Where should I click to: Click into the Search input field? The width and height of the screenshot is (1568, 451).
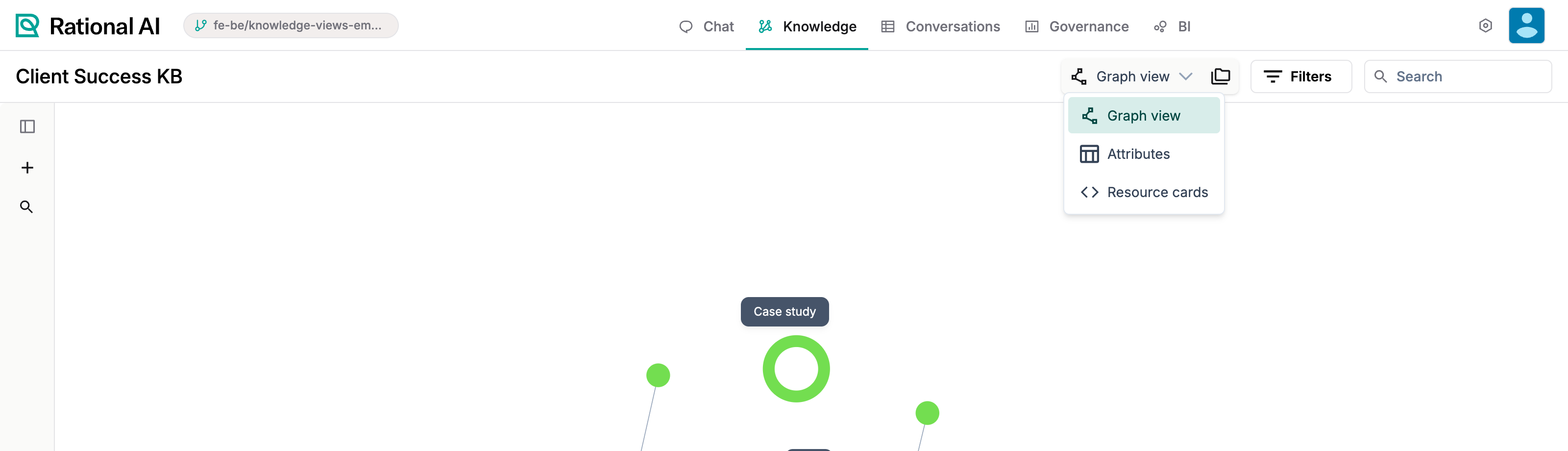[1458, 76]
